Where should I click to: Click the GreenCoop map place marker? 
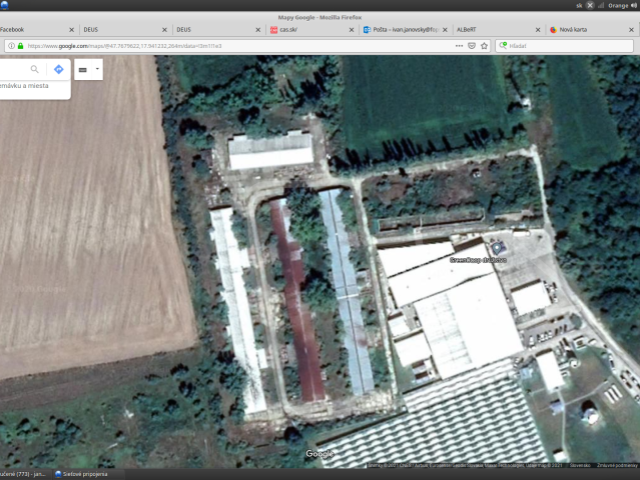click(498, 248)
